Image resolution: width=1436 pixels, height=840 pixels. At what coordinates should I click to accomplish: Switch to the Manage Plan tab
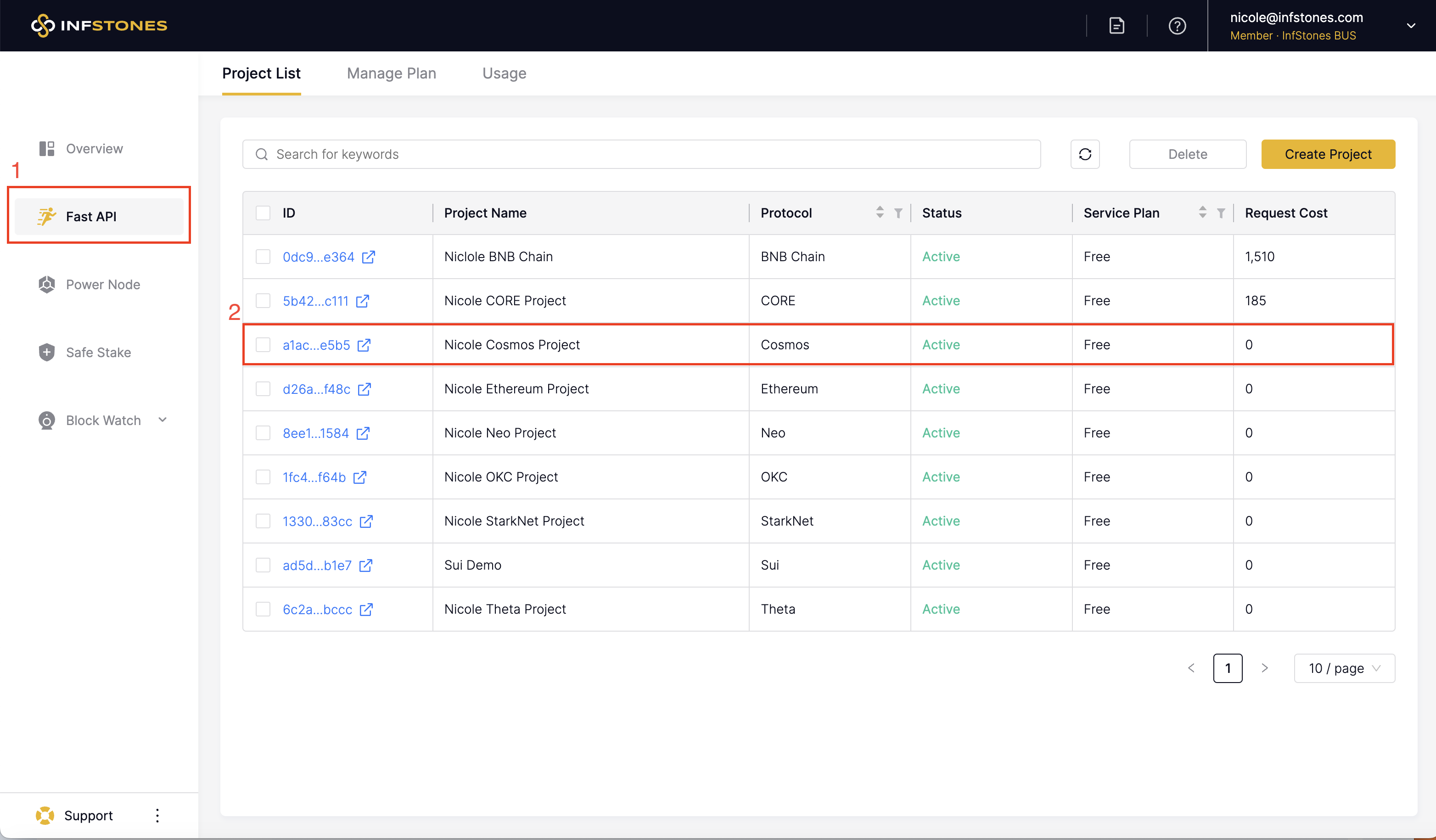tap(391, 73)
